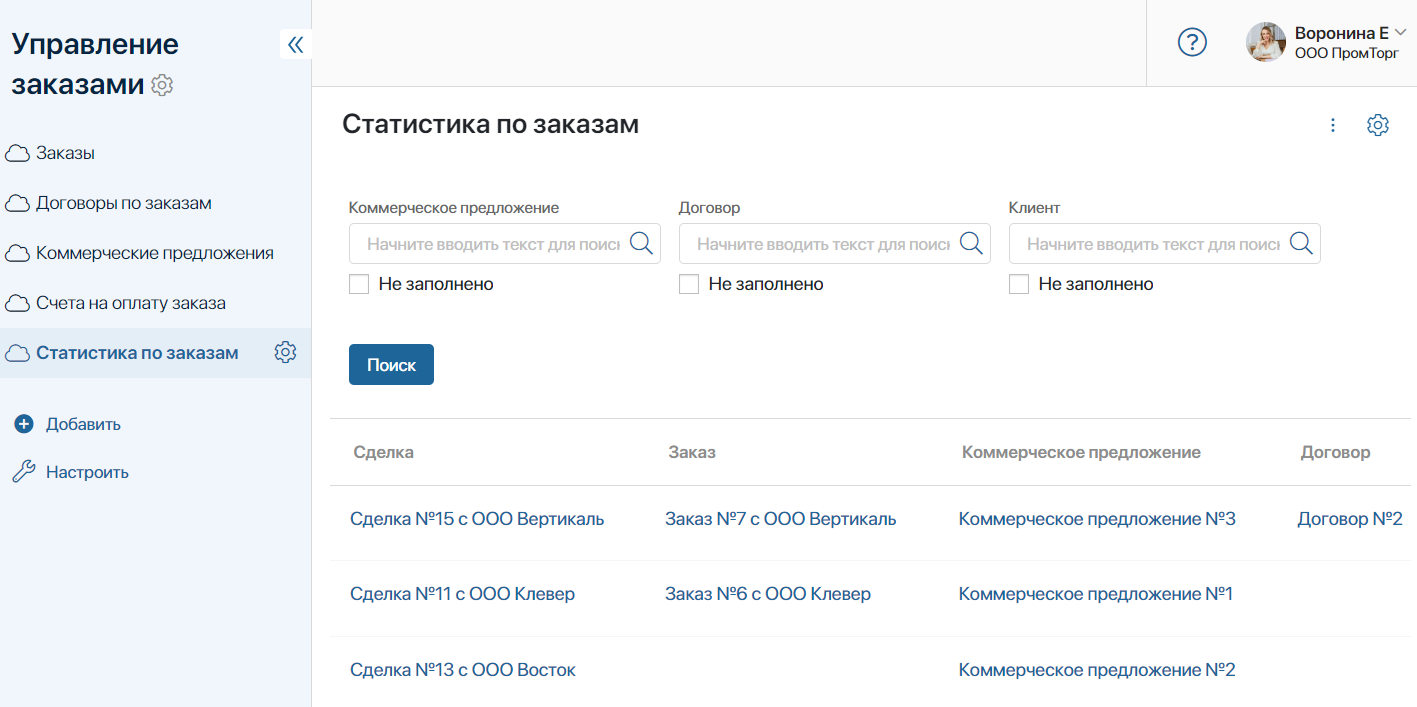
Task: Open Заказ №6 с ООО Клевер
Action: coord(768,594)
